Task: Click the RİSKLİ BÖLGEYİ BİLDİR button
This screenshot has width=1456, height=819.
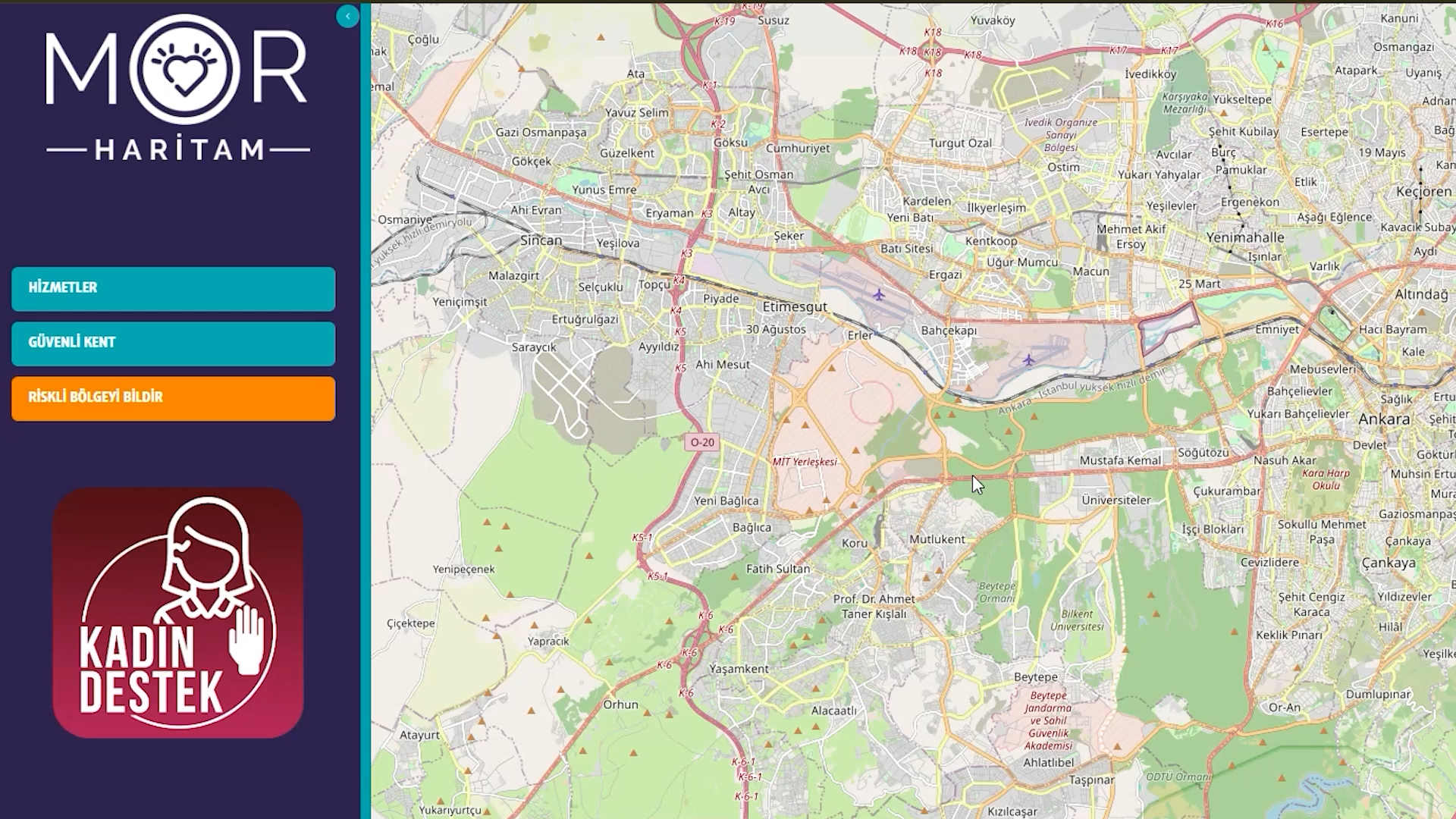Action: tap(173, 397)
